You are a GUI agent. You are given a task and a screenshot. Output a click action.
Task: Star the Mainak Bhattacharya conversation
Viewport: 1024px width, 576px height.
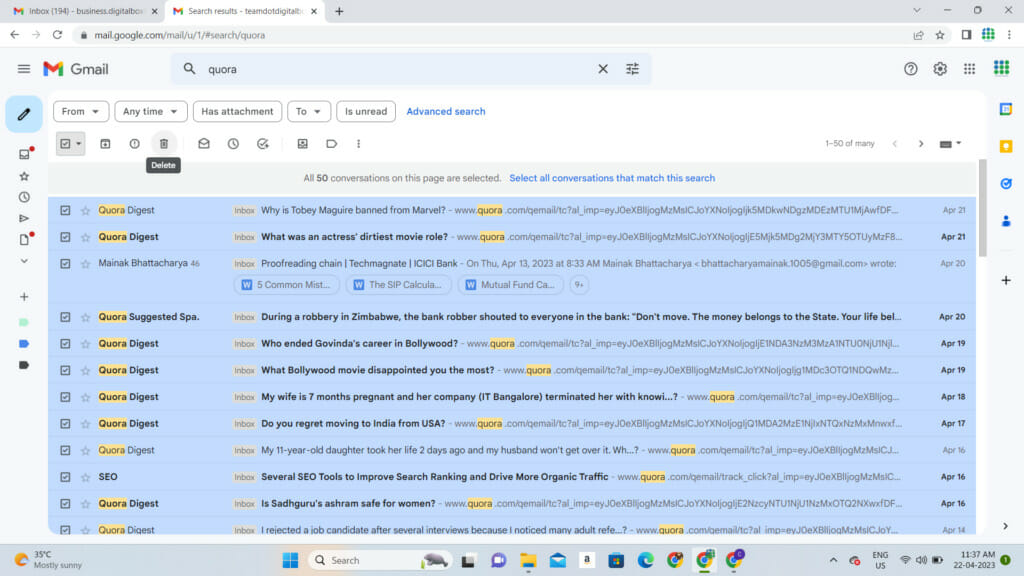pyautogui.click(x=86, y=263)
